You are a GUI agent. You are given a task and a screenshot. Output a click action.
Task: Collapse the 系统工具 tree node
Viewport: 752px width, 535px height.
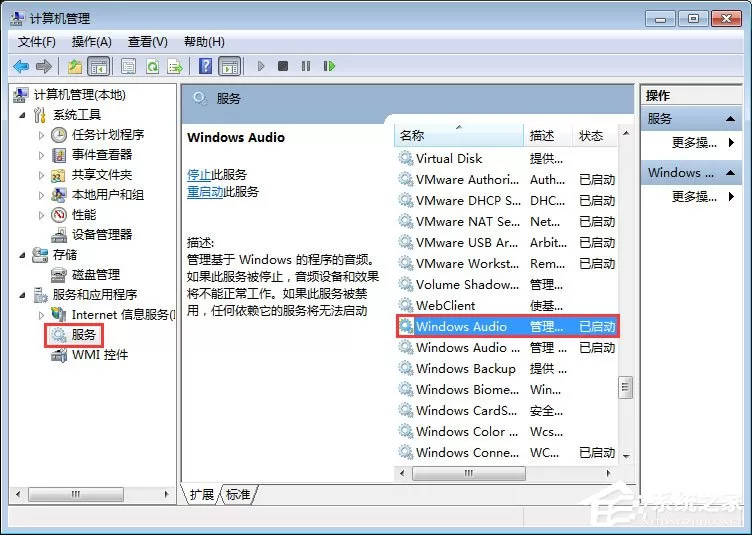(22, 115)
